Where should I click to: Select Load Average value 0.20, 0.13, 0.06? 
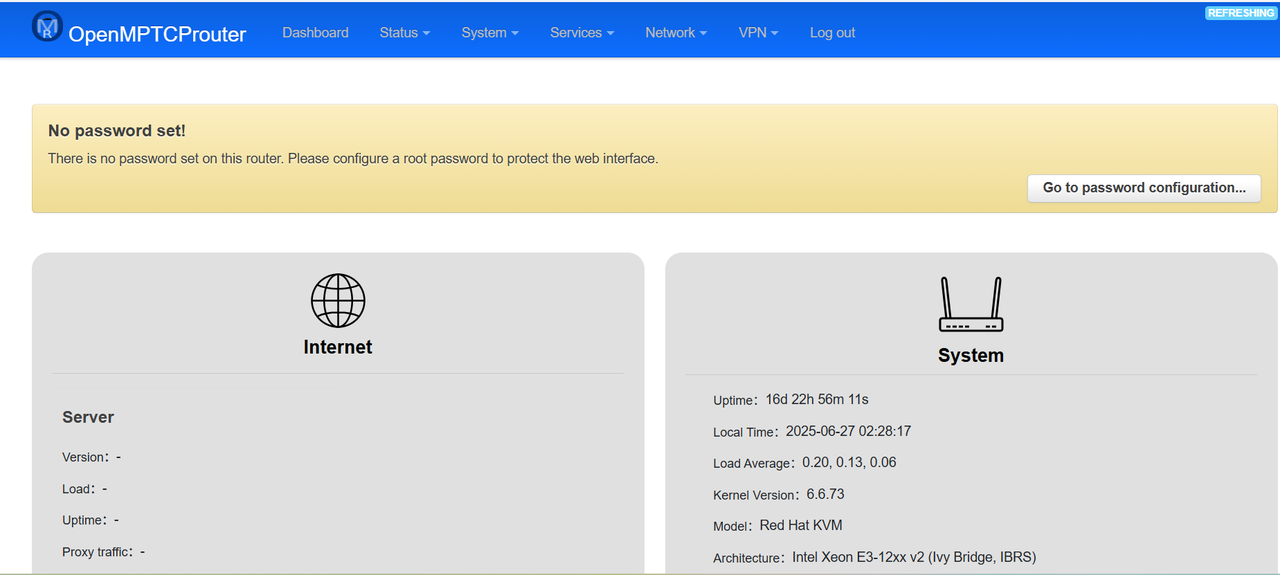849,462
